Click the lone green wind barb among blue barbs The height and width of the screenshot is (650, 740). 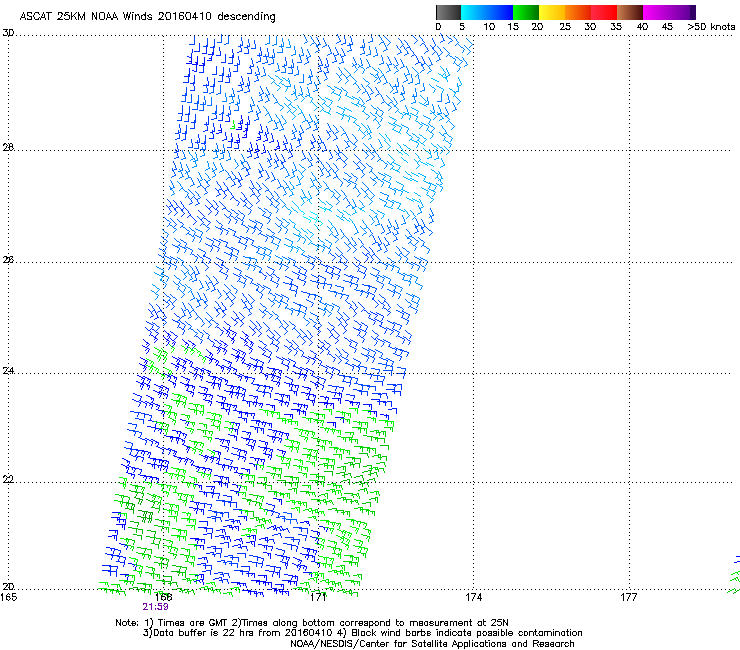233,125
